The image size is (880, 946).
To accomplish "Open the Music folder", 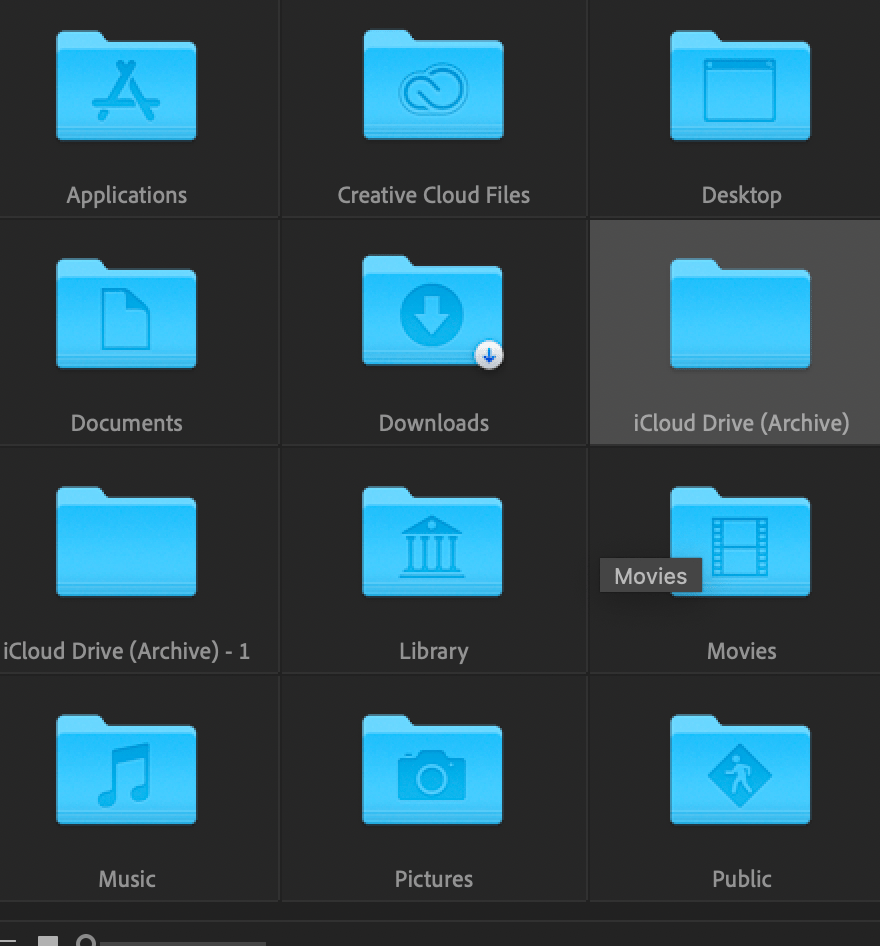I will coord(126,770).
